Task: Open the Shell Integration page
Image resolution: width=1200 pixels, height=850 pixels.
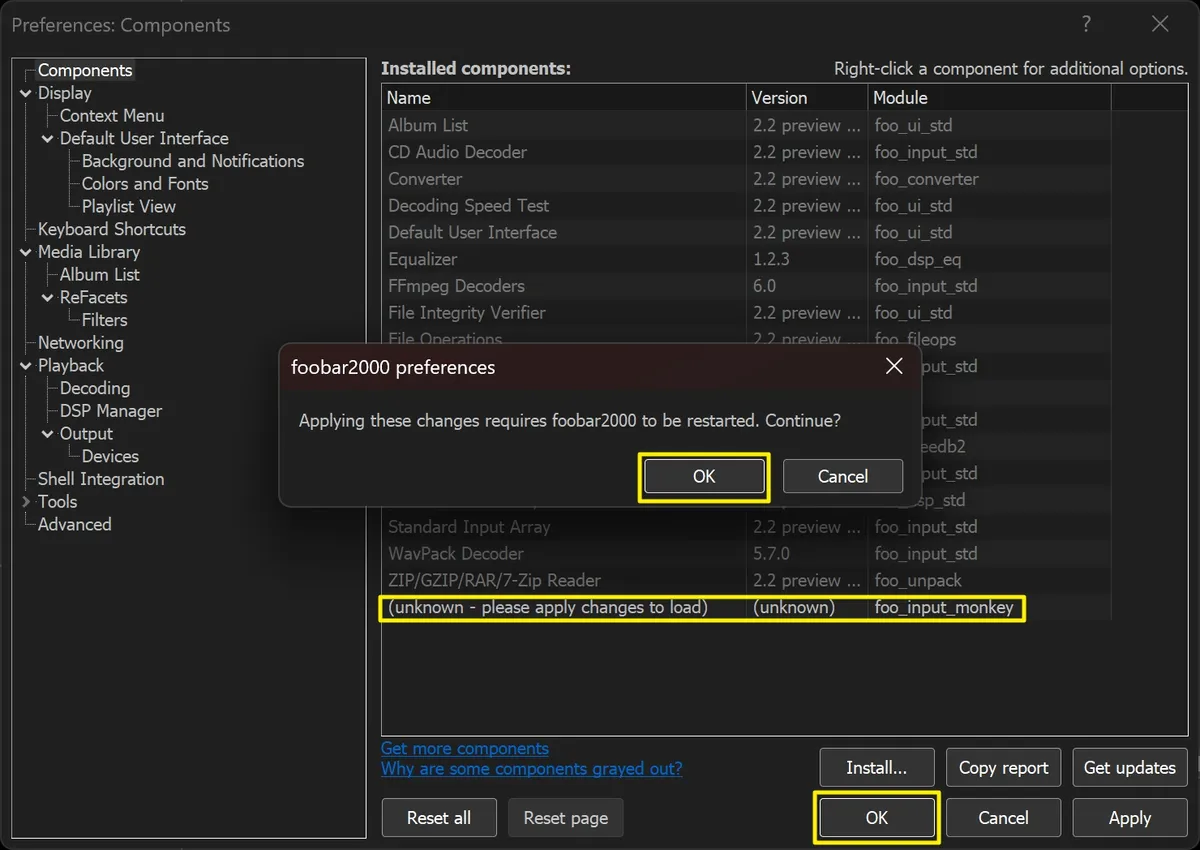Action: (x=101, y=479)
